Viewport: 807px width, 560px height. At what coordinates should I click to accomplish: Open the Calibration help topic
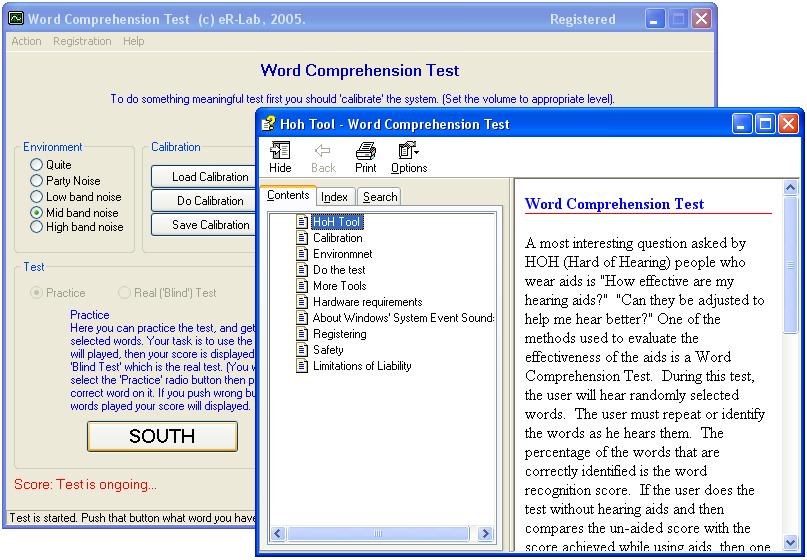click(x=338, y=238)
